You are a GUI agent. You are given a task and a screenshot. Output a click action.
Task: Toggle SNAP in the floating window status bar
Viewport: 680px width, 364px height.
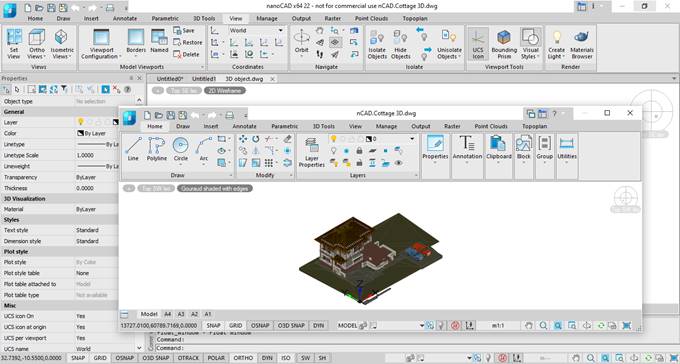214,325
